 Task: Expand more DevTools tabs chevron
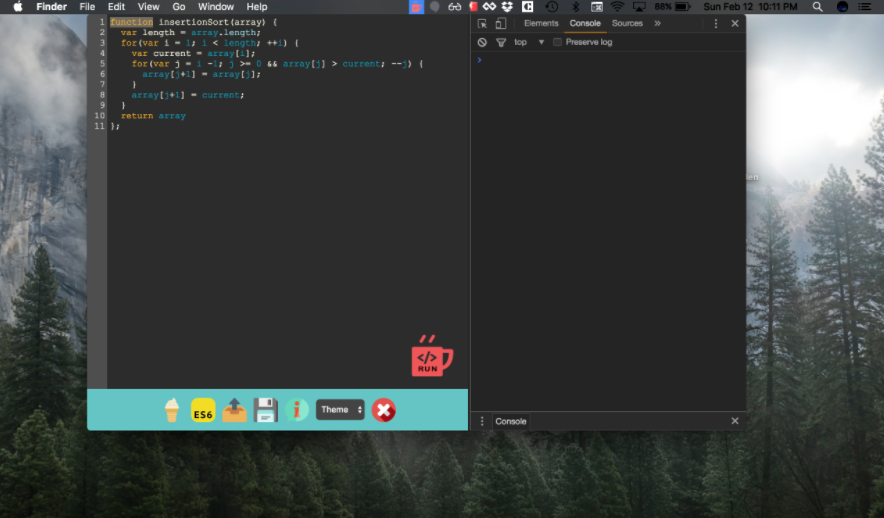(x=657, y=24)
